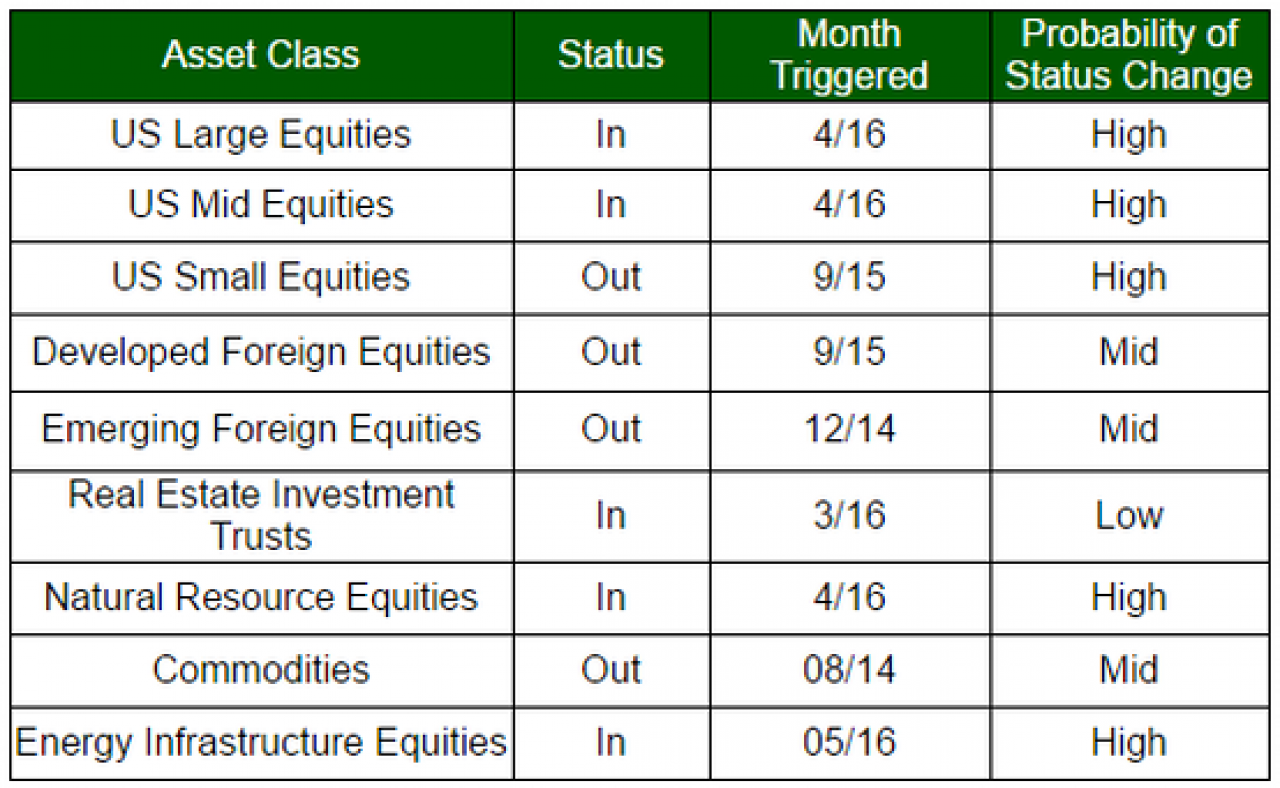Select the Out status for Commodities
Screen dimensions: 1280x788
611,669
